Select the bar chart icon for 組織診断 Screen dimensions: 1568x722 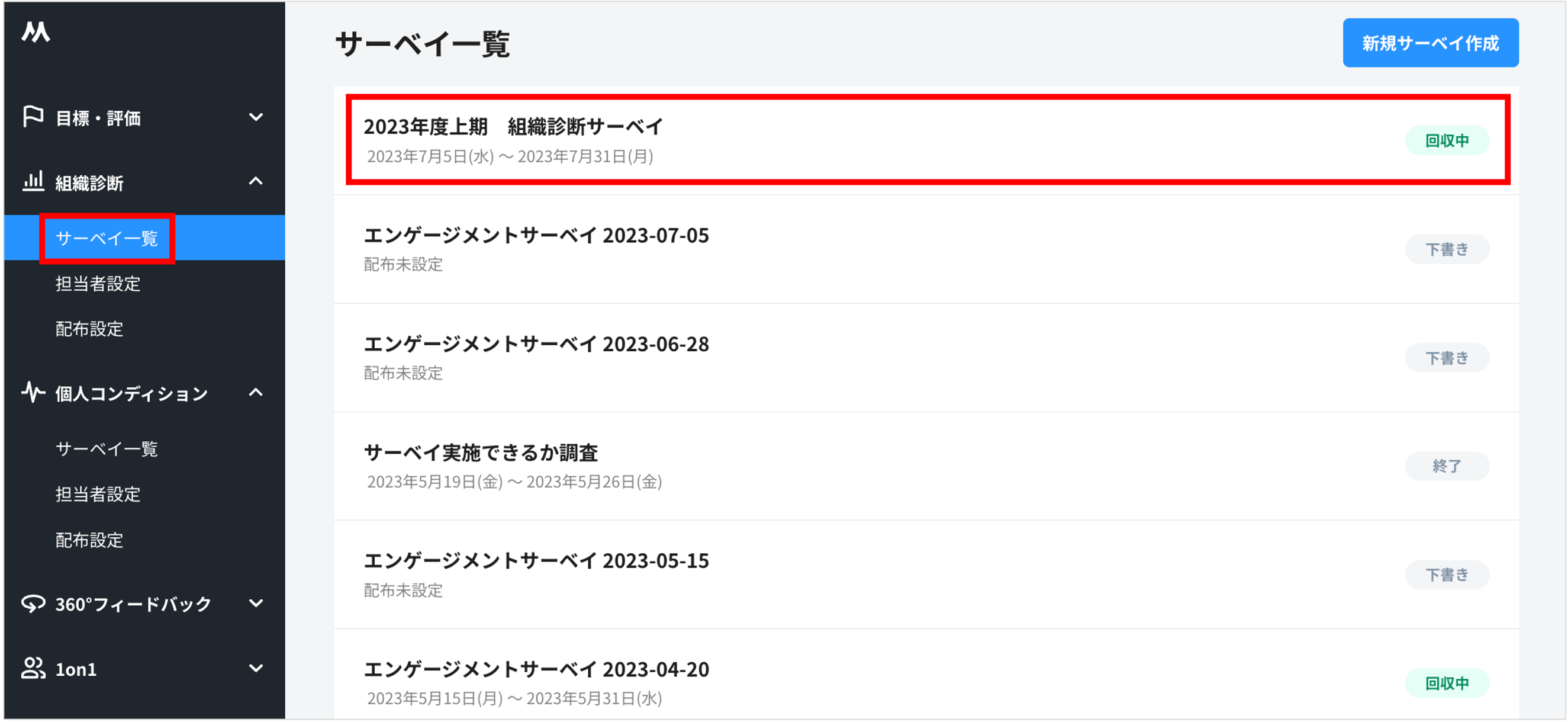click(x=33, y=182)
